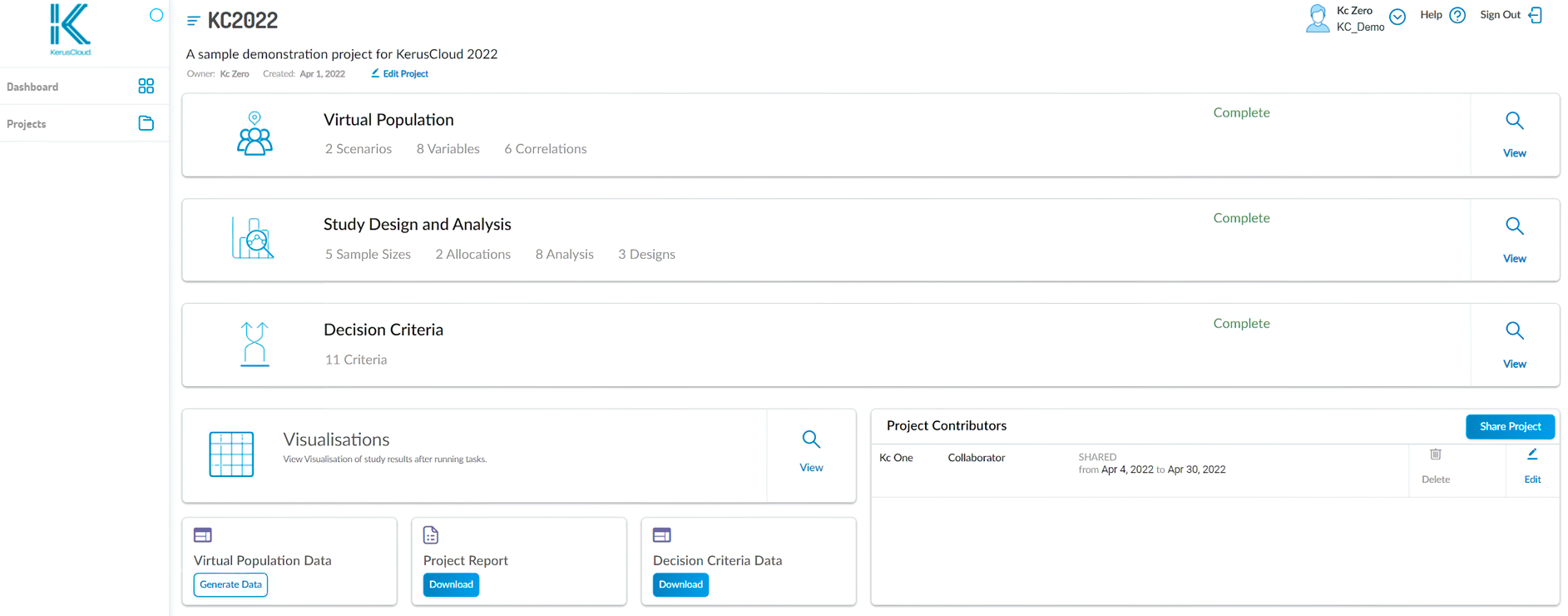Click the Decision Criteria arrows icon
This screenshot has width=1568, height=616.
(255, 344)
